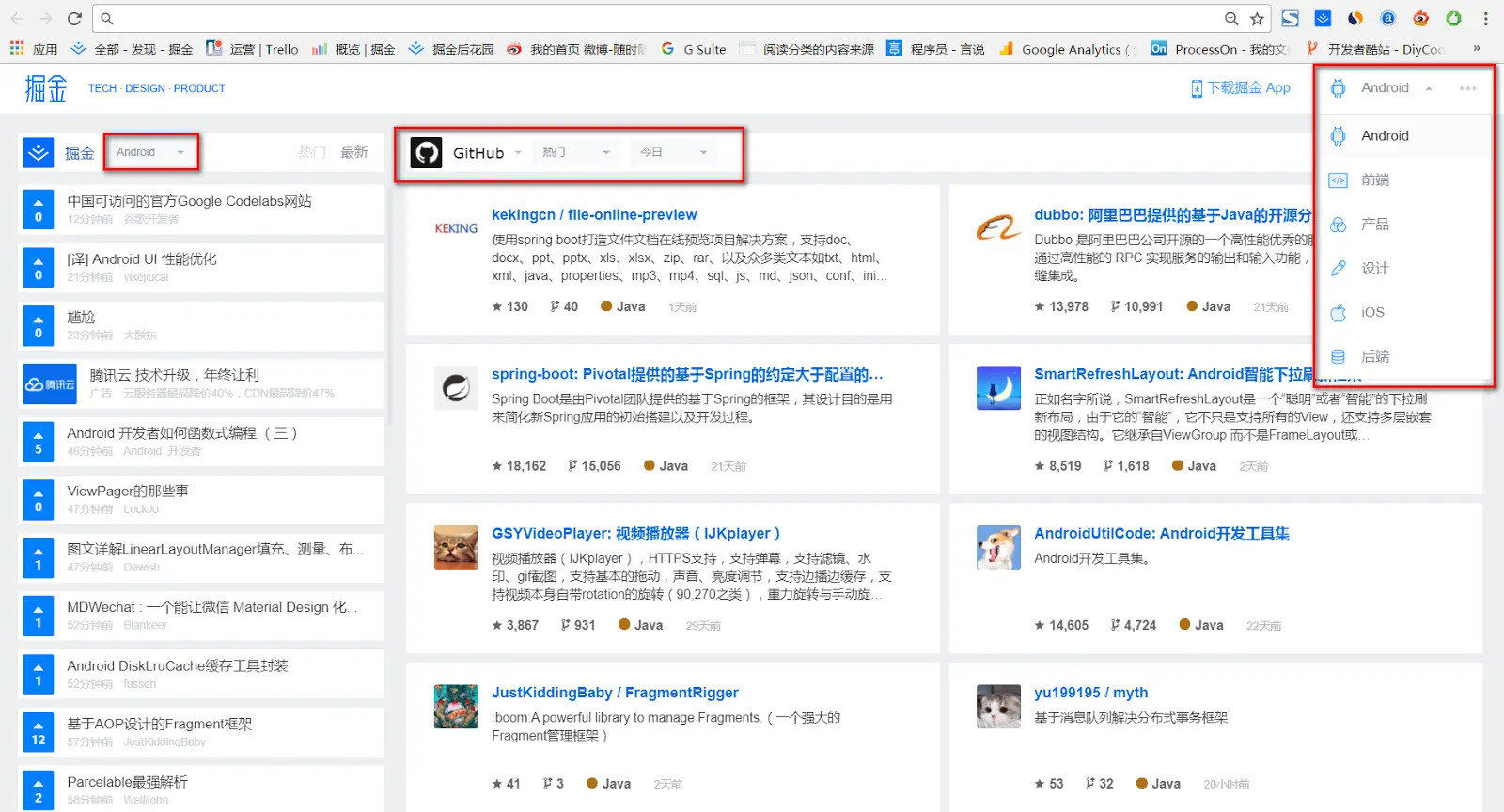Reload the page with the refresh icon
The height and width of the screenshot is (812, 1504).
click(x=75, y=19)
